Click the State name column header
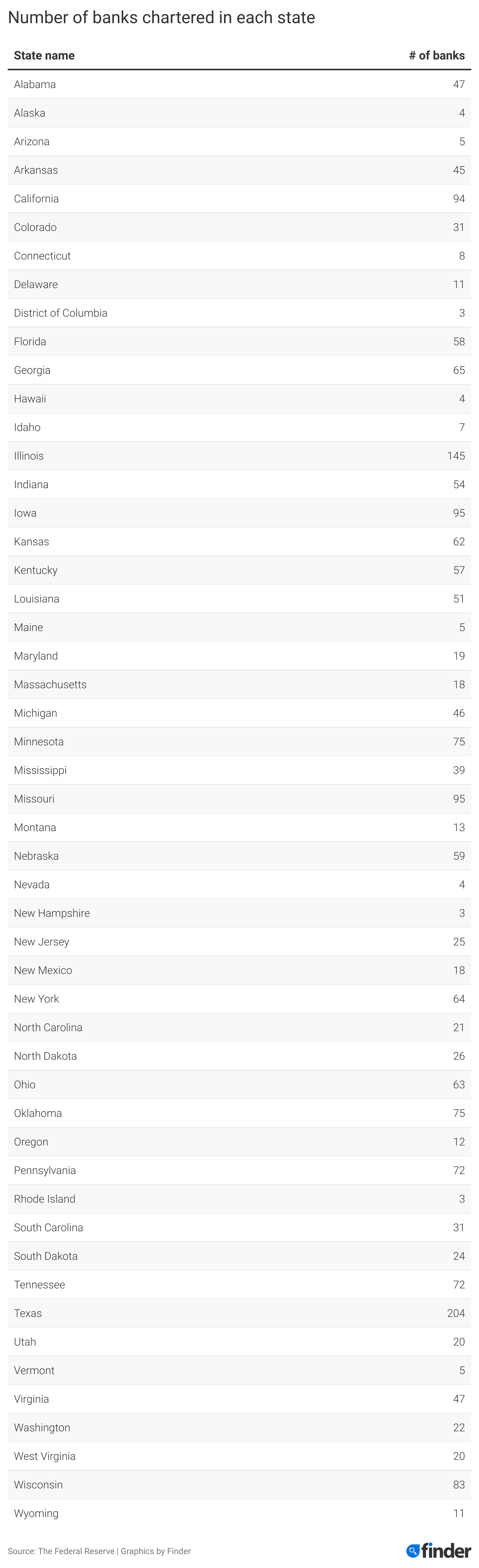Viewport: 479px width, 1568px height. (44, 55)
